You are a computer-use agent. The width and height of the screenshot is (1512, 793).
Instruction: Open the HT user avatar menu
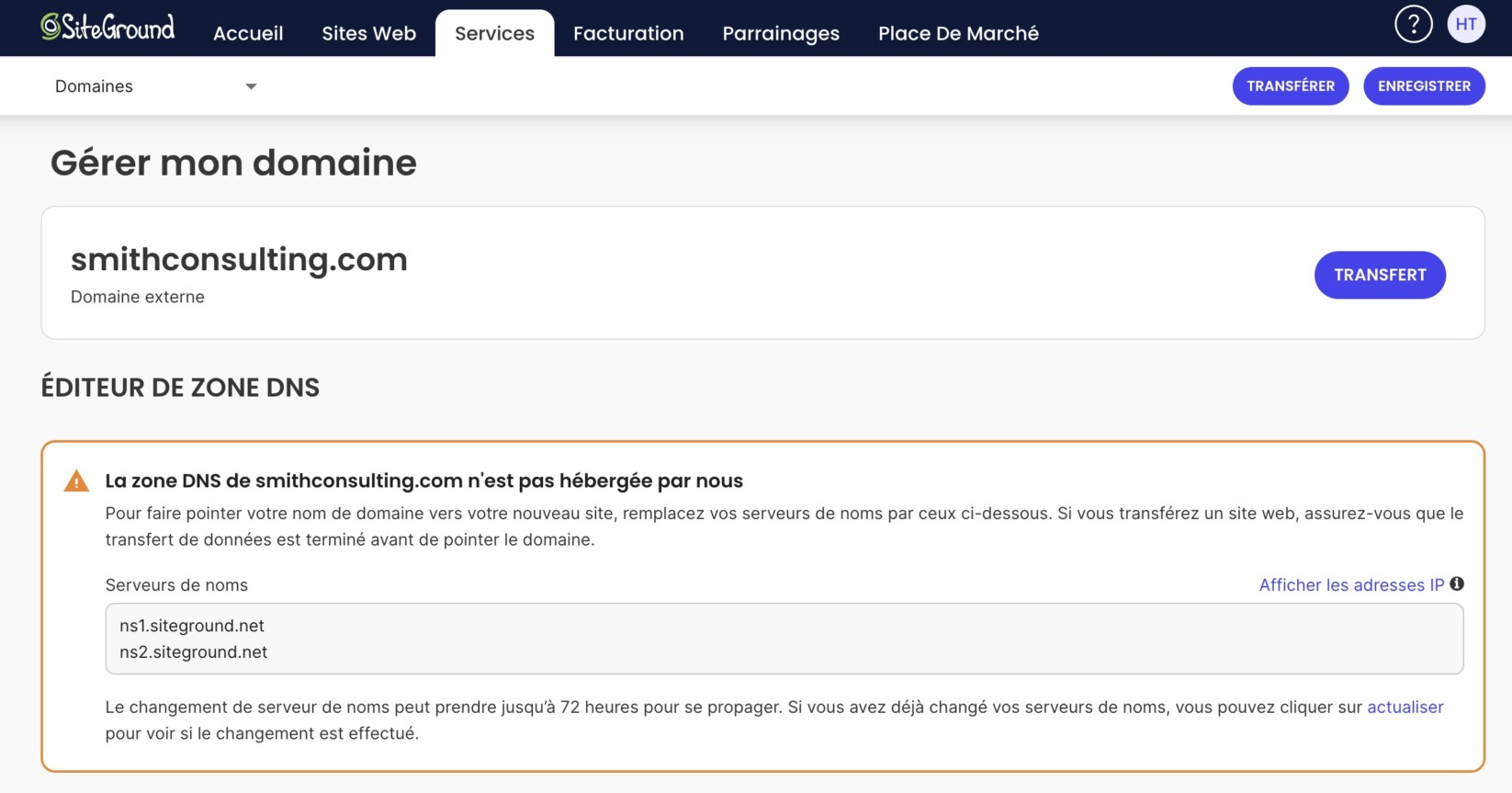click(1466, 24)
